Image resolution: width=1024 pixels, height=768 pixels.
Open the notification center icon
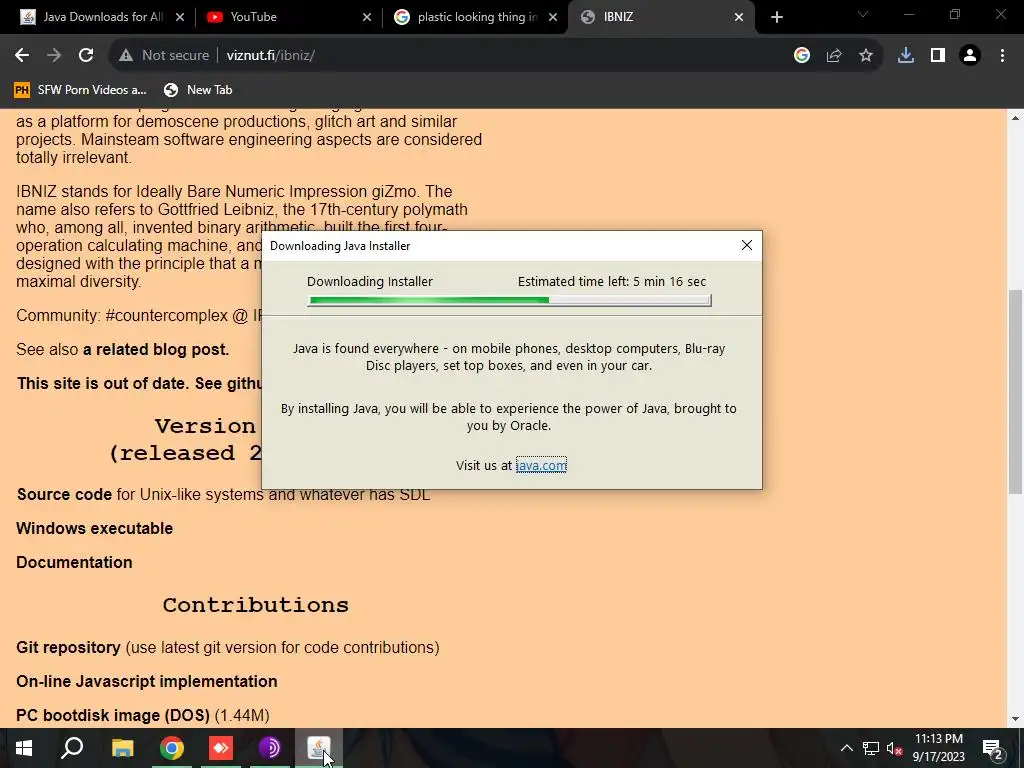click(993, 748)
